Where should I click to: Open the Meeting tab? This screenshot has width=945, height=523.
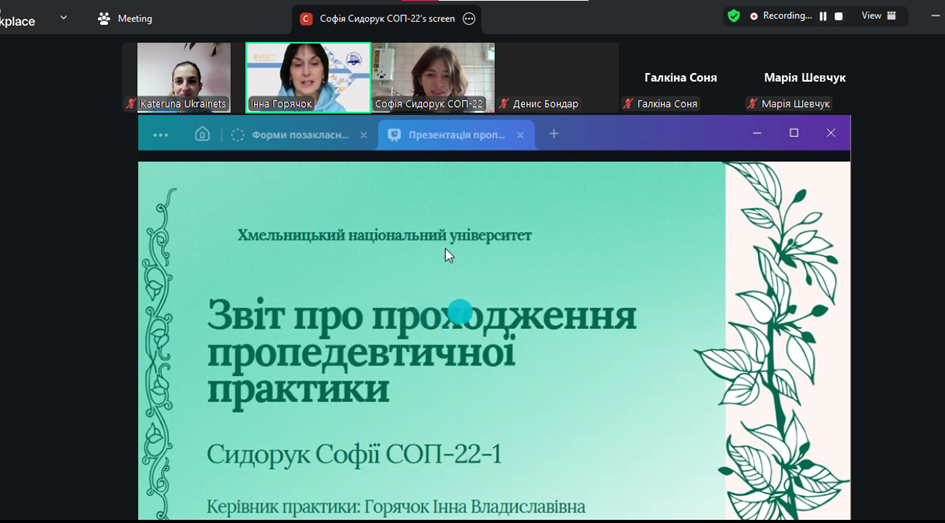pyautogui.click(x=125, y=18)
